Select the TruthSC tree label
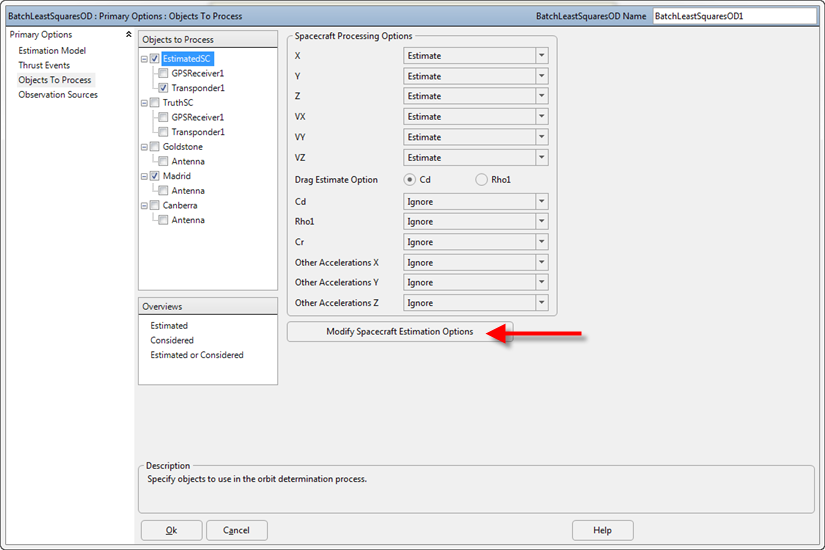The width and height of the screenshot is (825, 550). pyautogui.click(x=178, y=103)
